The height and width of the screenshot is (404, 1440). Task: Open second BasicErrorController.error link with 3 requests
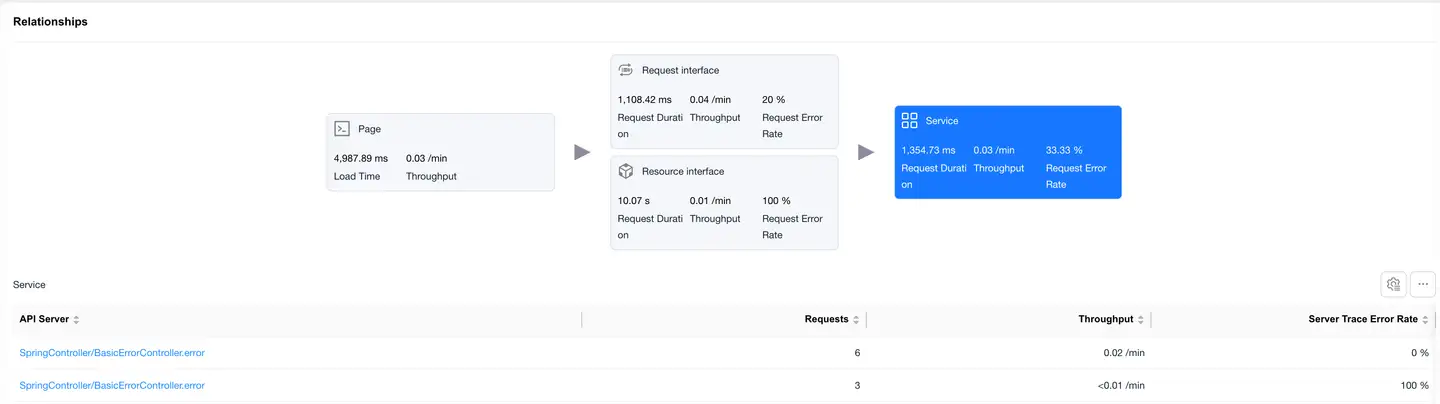(x=112, y=385)
